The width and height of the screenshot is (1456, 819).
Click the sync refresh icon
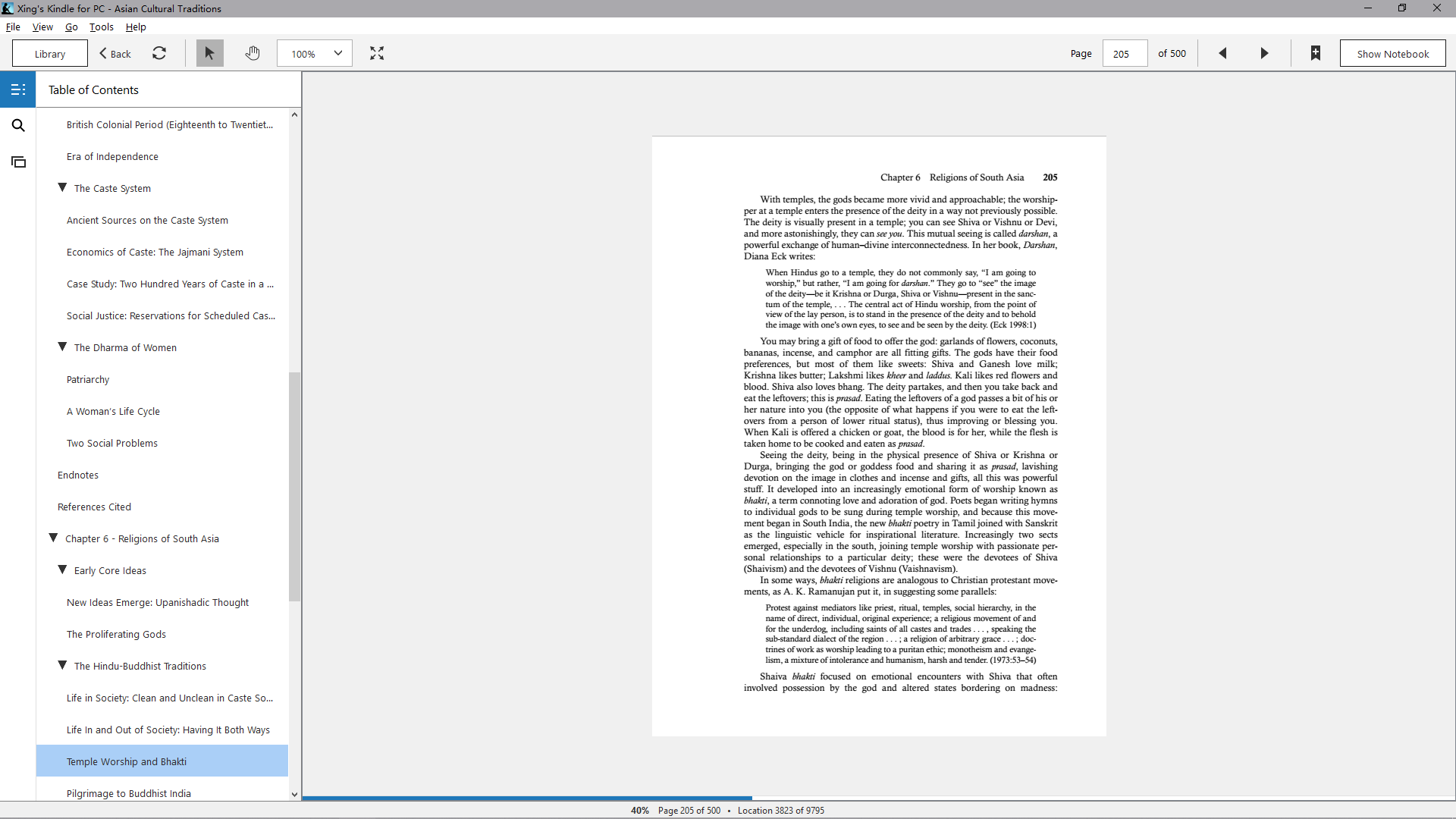tap(159, 53)
